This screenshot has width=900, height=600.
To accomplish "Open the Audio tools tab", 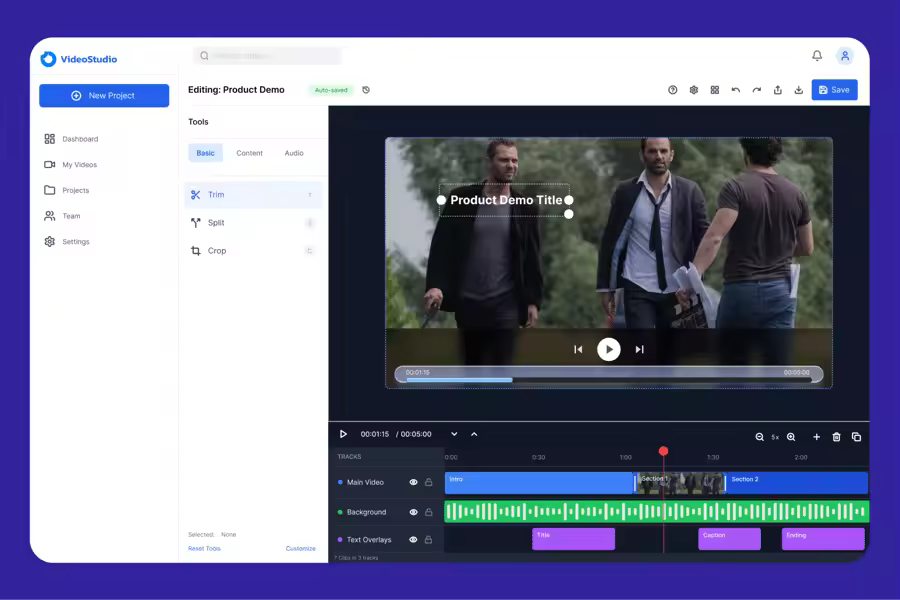I will (x=294, y=153).
